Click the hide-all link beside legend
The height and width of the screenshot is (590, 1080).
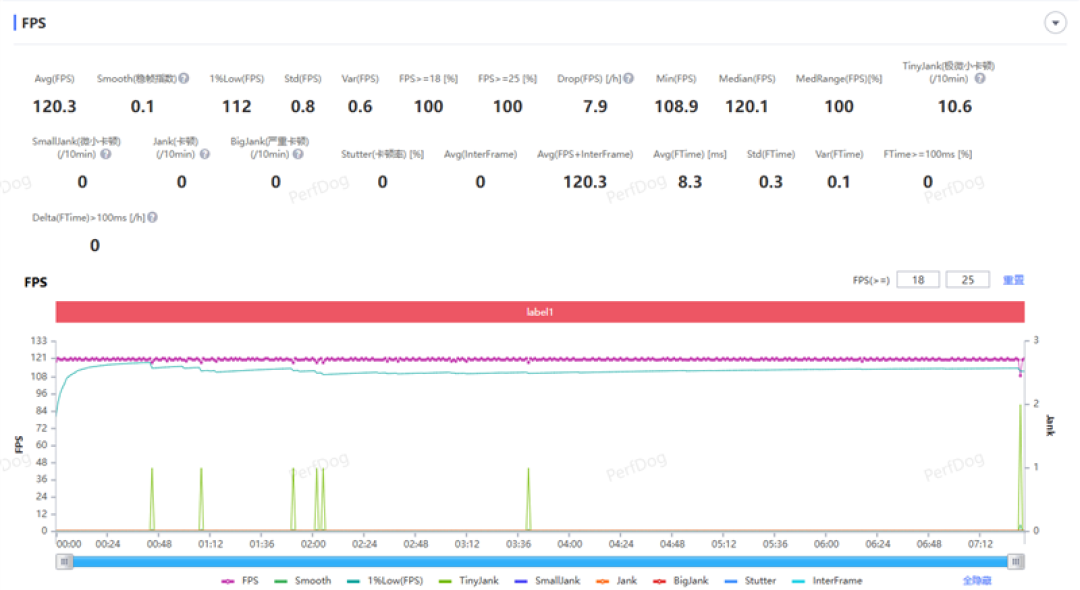click(x=977, y=581)
